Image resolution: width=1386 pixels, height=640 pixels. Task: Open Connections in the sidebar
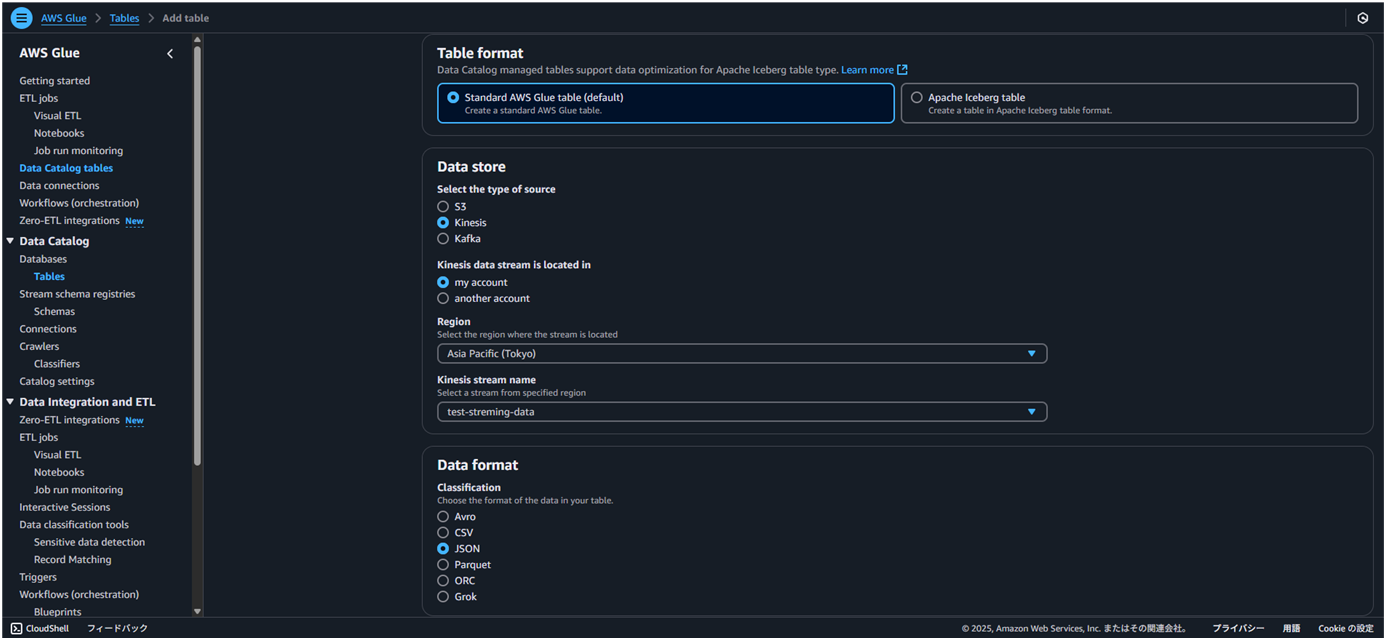click(48, 329)
